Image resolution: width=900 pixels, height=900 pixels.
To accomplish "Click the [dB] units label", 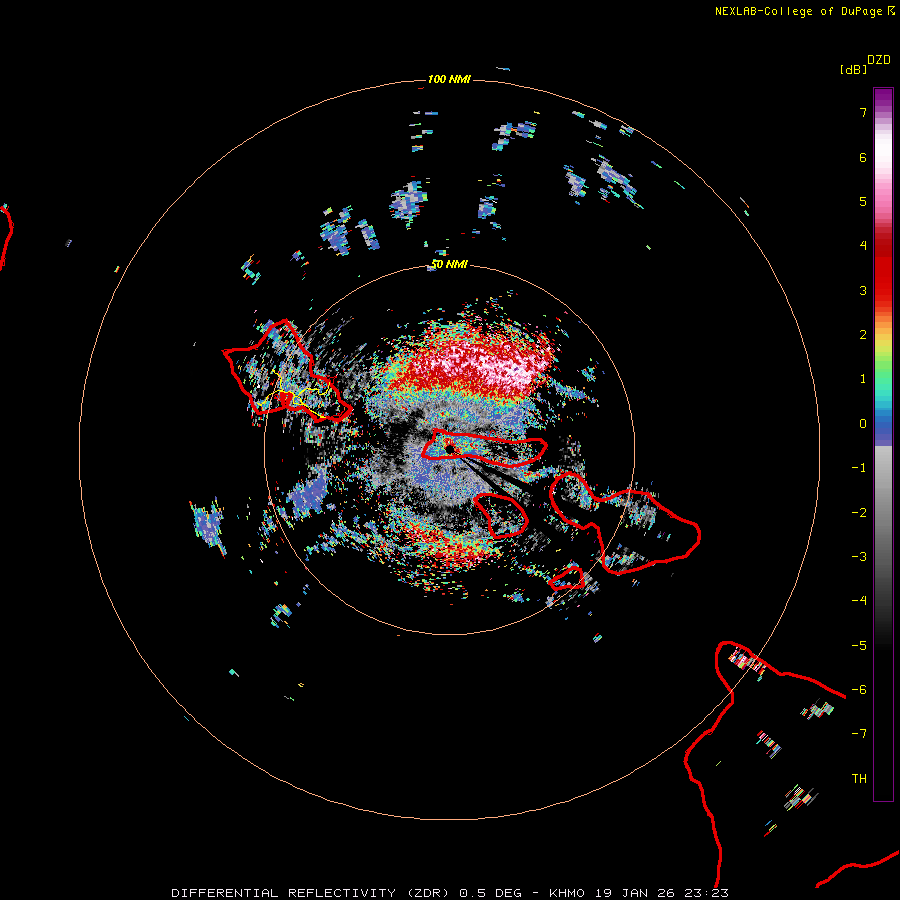I will tap(854, 69).
